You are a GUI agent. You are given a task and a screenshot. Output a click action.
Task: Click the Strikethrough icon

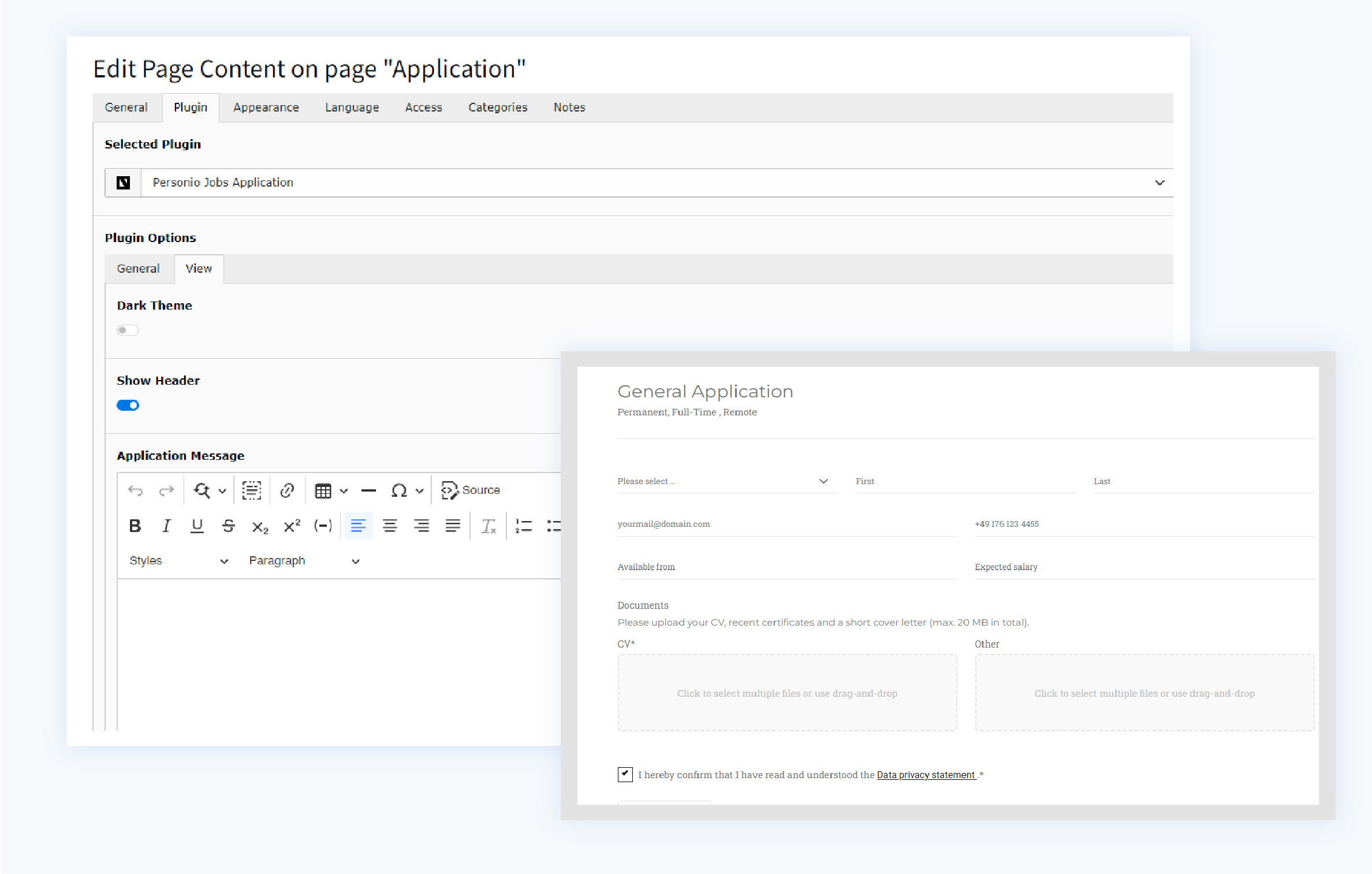(228, 526)
